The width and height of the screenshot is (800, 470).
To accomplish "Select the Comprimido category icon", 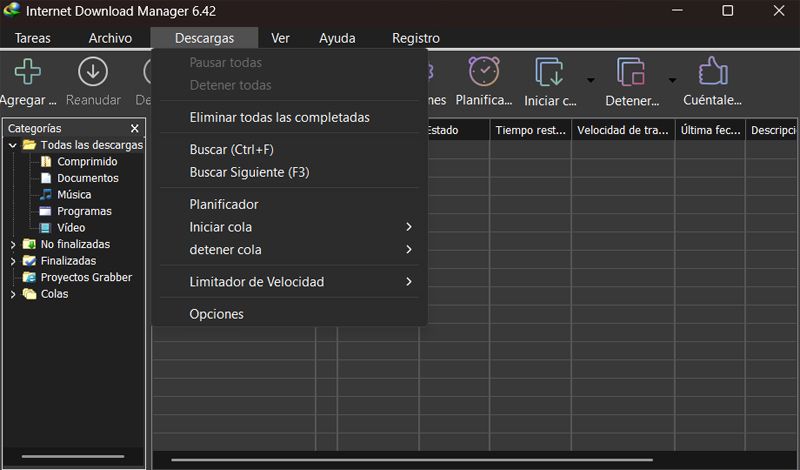I will point(46,162).
